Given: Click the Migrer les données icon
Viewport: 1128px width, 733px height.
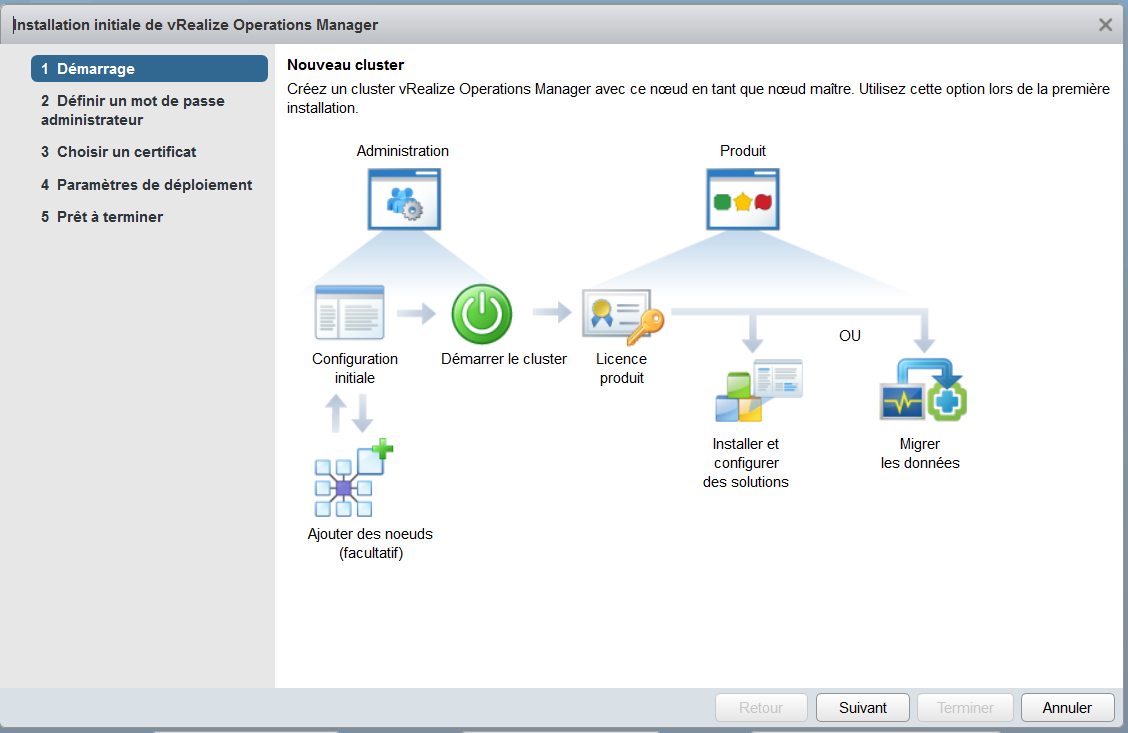Looking at the screenshot, I should click(x=923, y=390).
